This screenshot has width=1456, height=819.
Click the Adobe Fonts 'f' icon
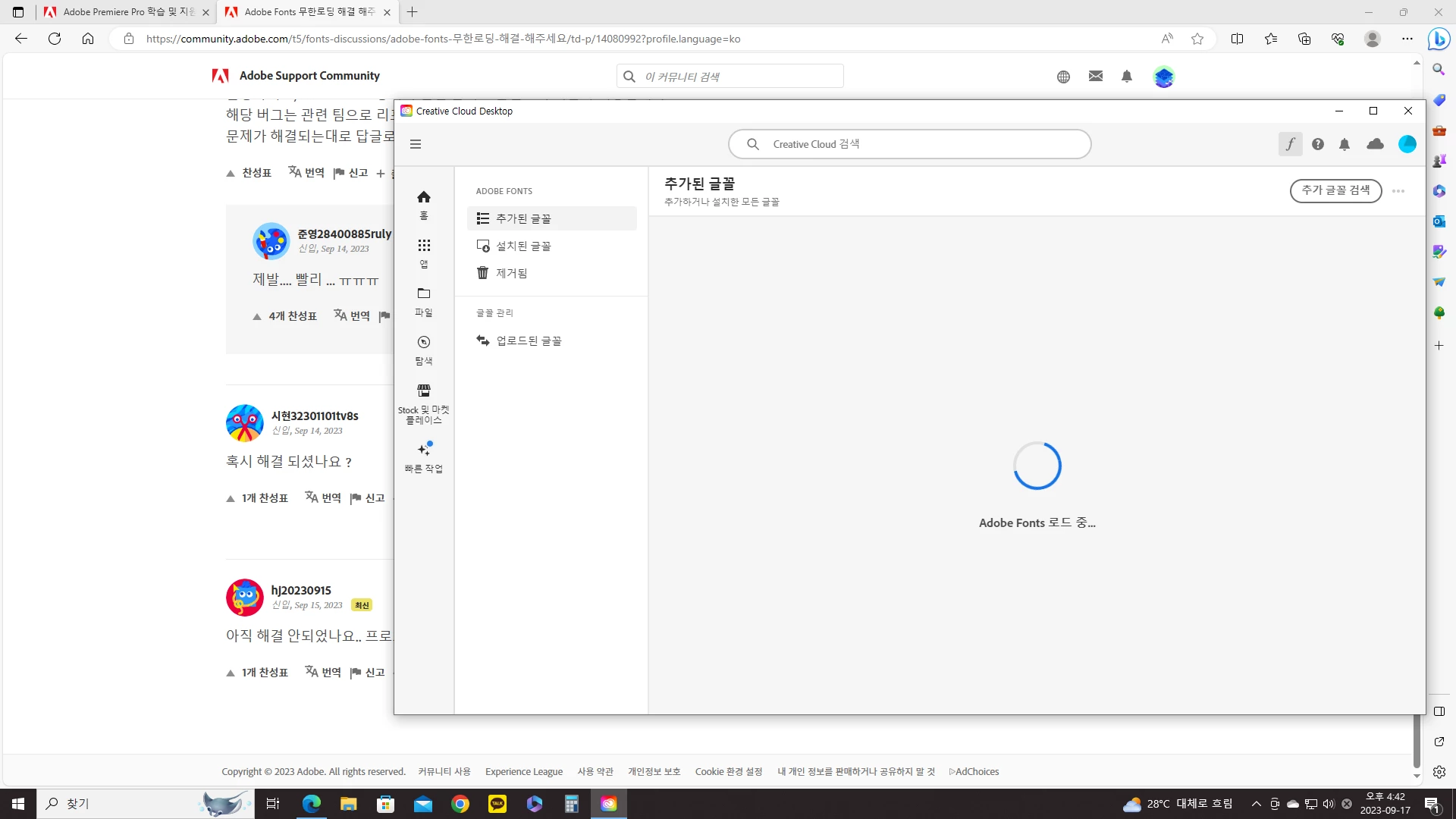[x=1290, y=144]
